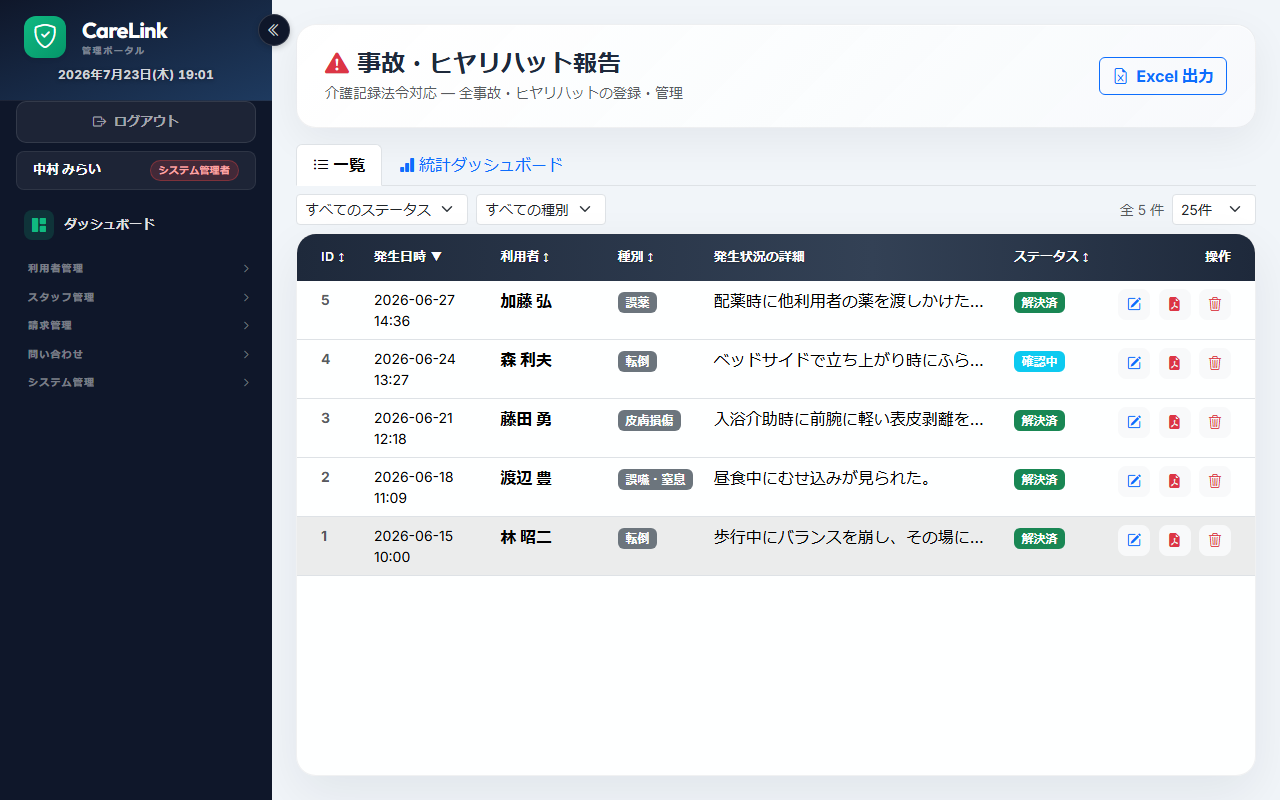Sort table by ステータス column
The height and width of the screenshot is (800, 1280).
click(x=1051, y=257)
